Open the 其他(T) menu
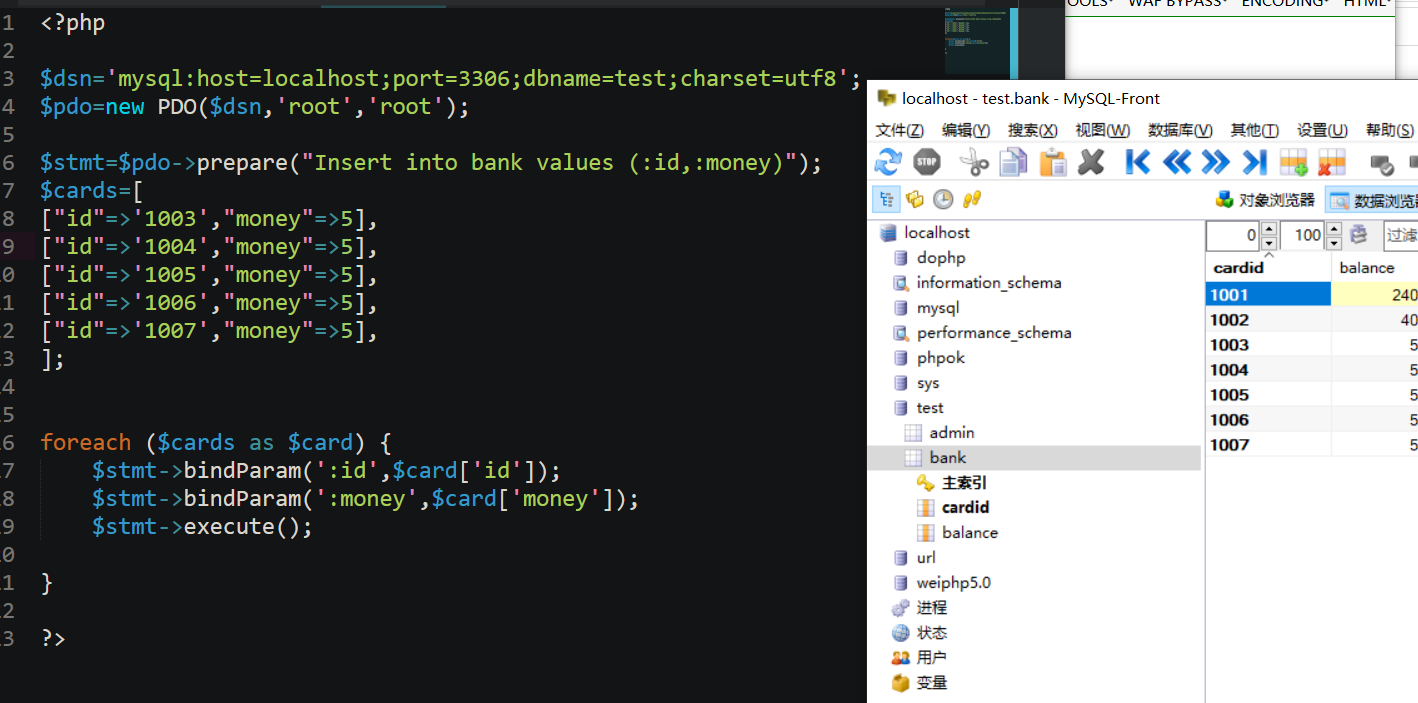1418x703 pixels. (x=1255, y=131)
